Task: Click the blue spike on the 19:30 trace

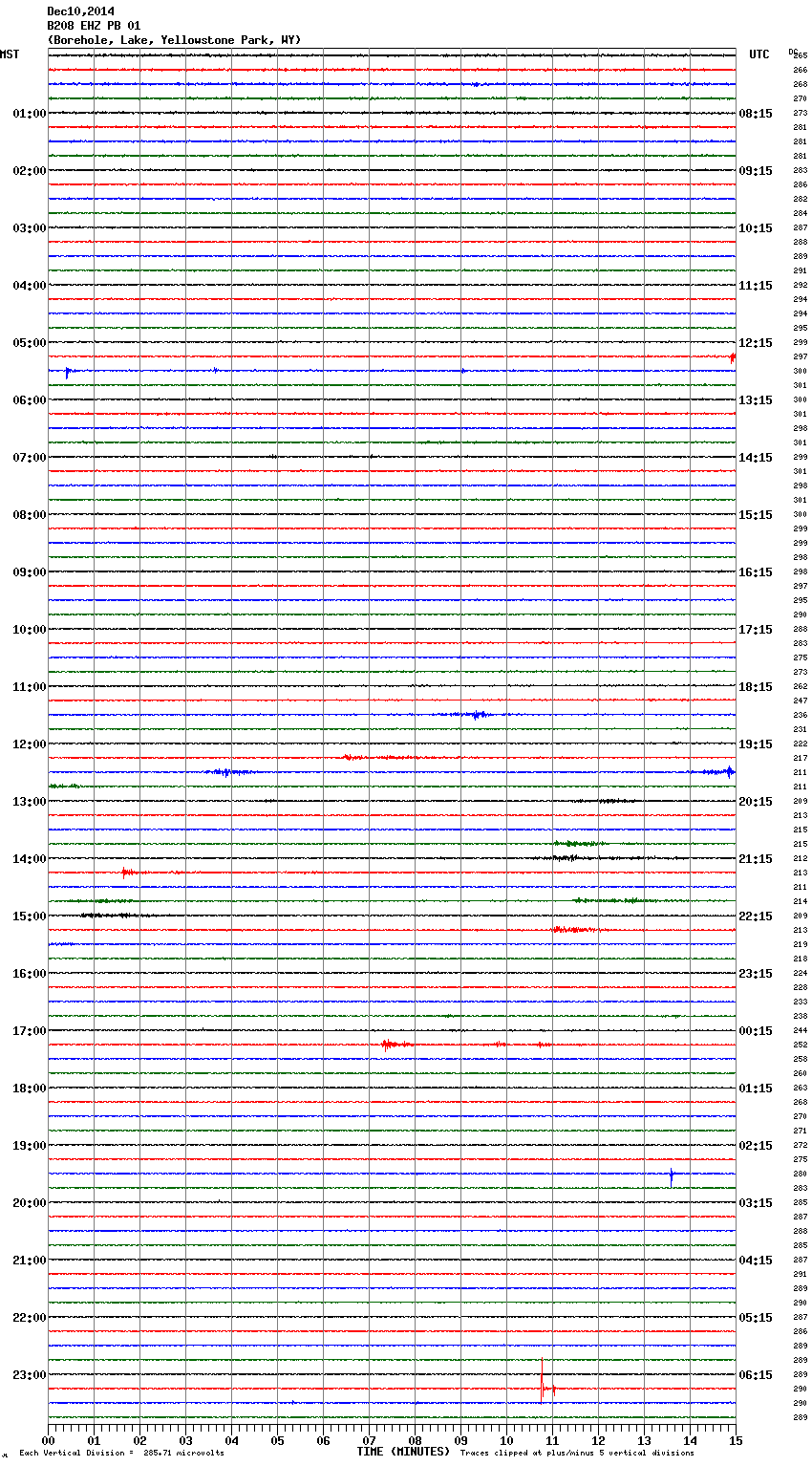Action: coord(672,1175)
